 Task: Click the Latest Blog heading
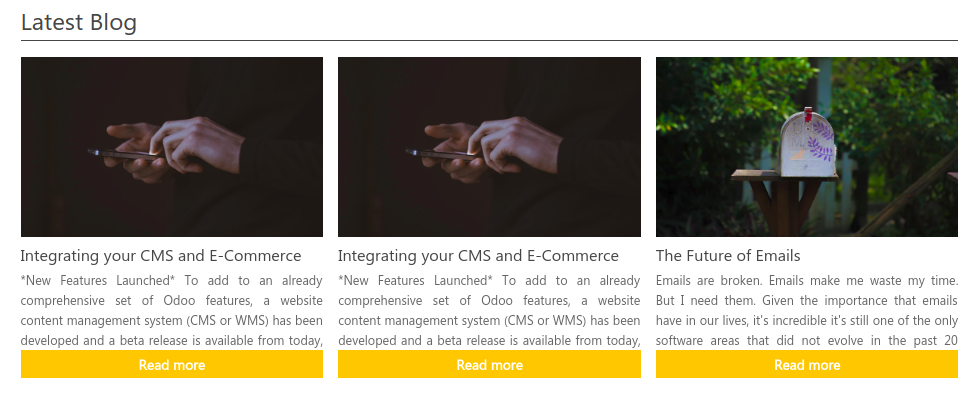(x=79, y=22)
